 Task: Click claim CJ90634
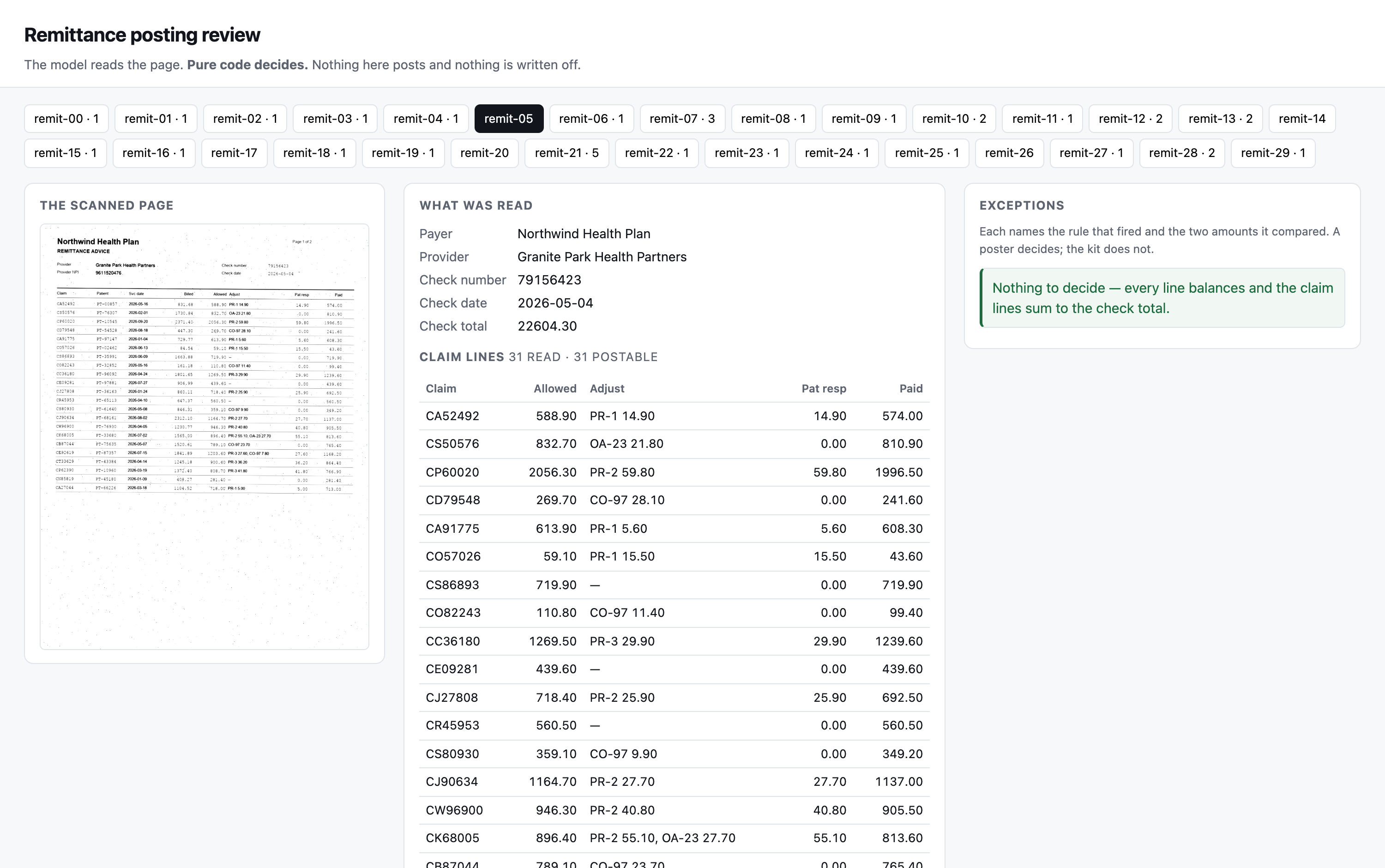pos(452,781)
